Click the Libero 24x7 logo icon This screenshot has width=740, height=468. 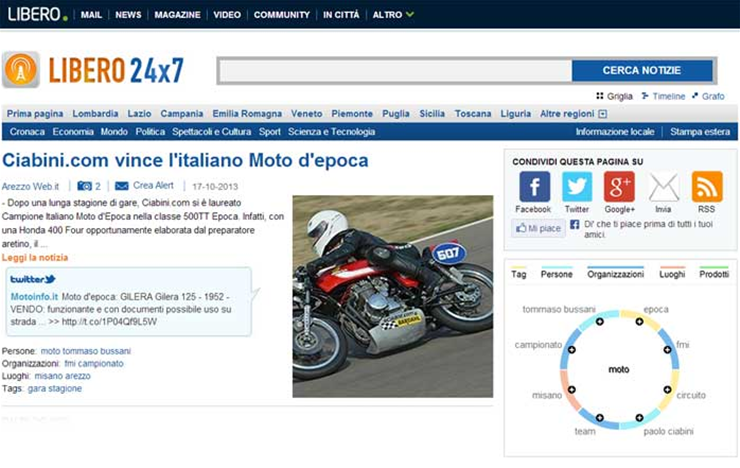point(21,70)
